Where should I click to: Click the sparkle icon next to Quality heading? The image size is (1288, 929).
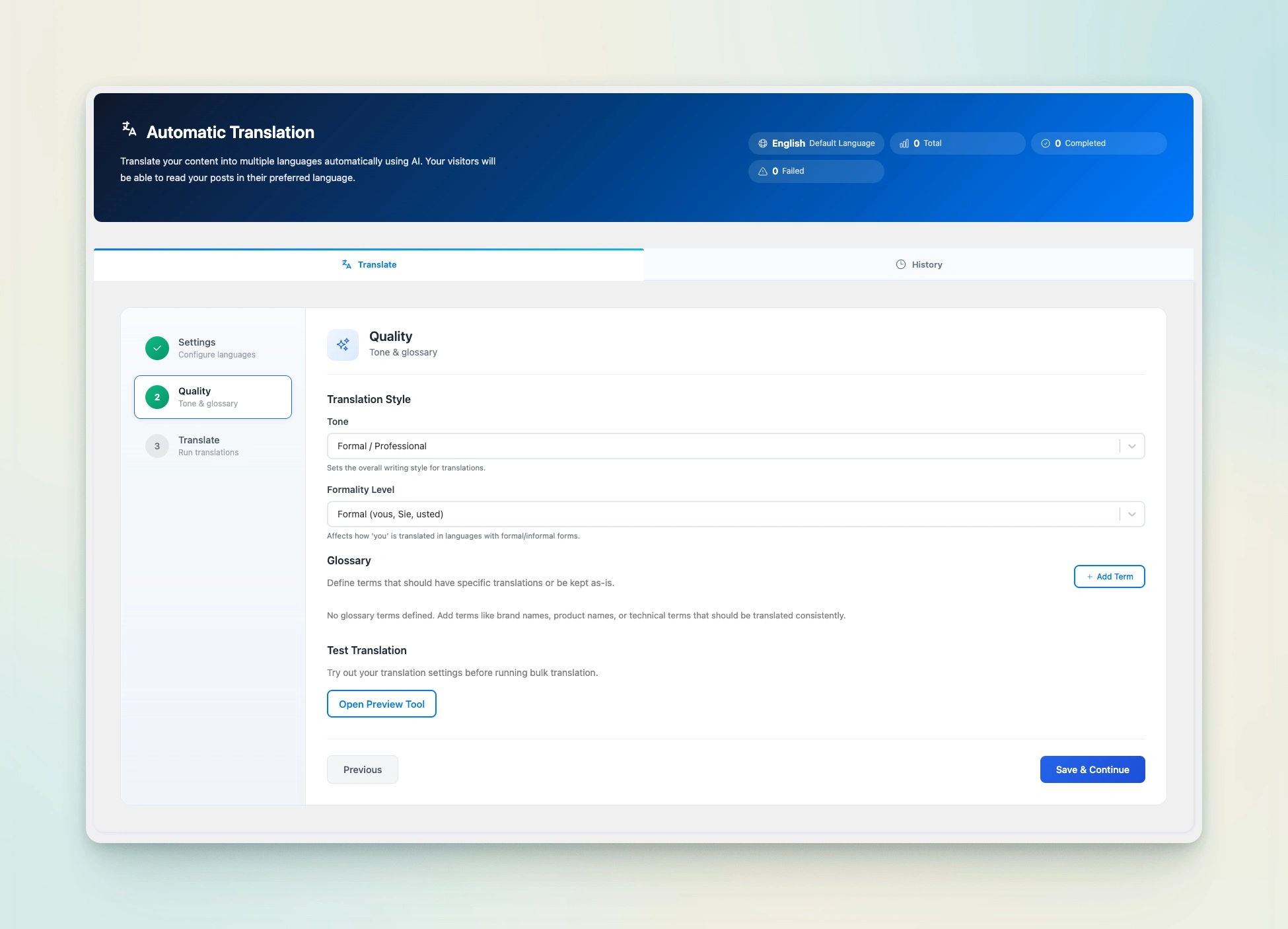pyautogui.click(x=343, y=344)
